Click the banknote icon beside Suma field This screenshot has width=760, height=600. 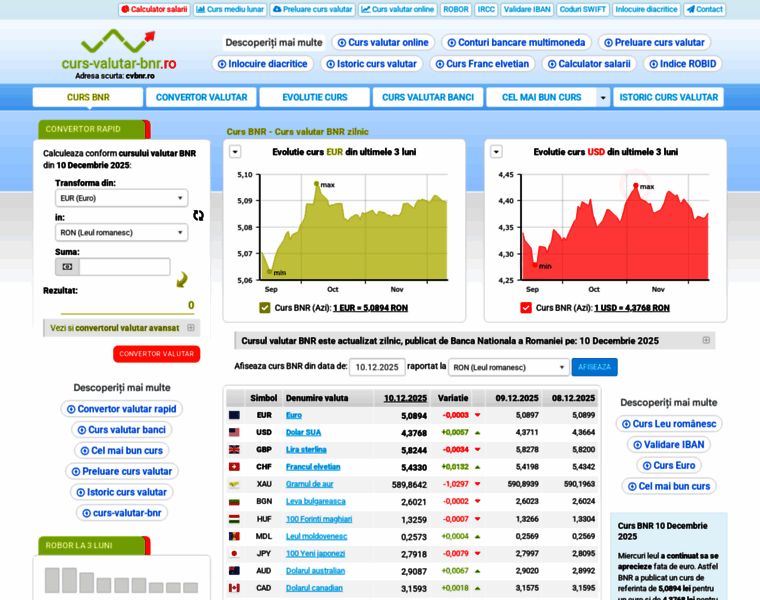[68, 267]
